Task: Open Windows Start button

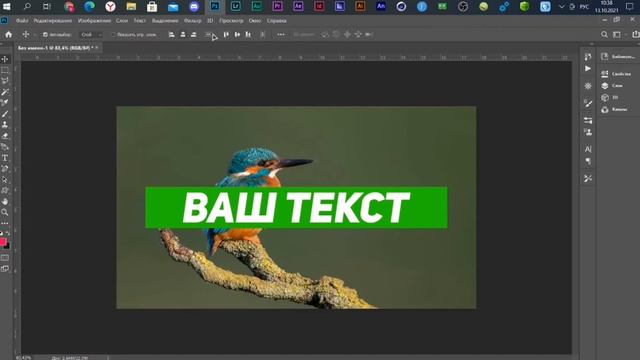Action: pos(7,7)
